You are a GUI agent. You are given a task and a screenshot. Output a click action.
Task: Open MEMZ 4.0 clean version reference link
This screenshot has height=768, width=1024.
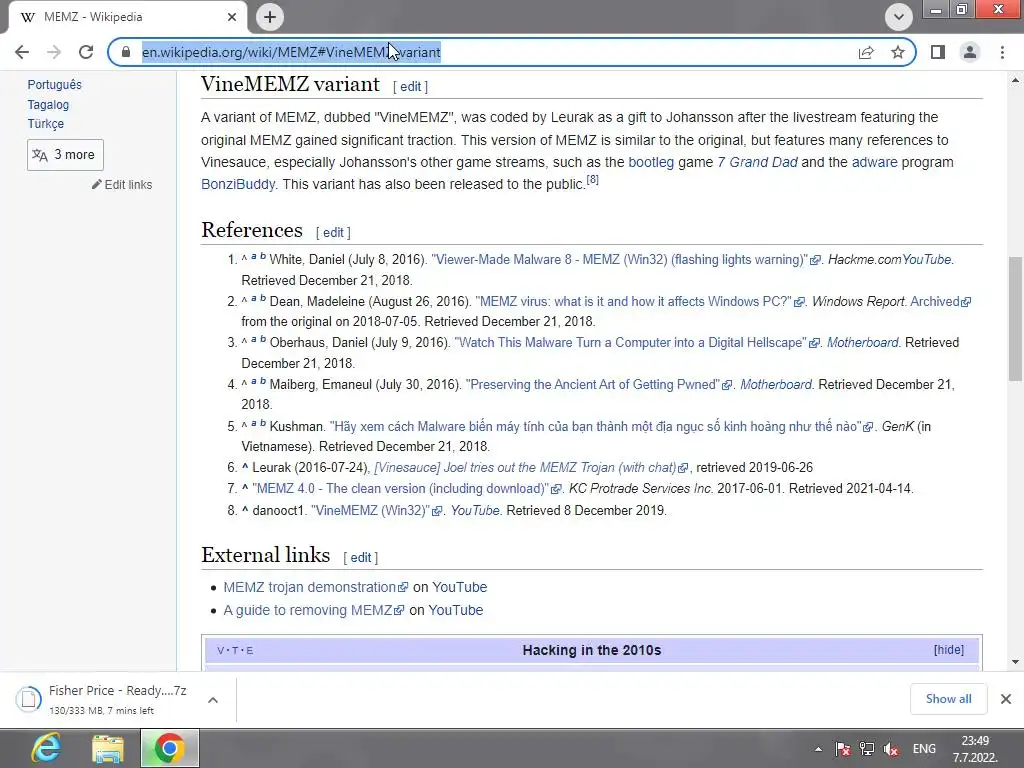click(x=407, y=488)
